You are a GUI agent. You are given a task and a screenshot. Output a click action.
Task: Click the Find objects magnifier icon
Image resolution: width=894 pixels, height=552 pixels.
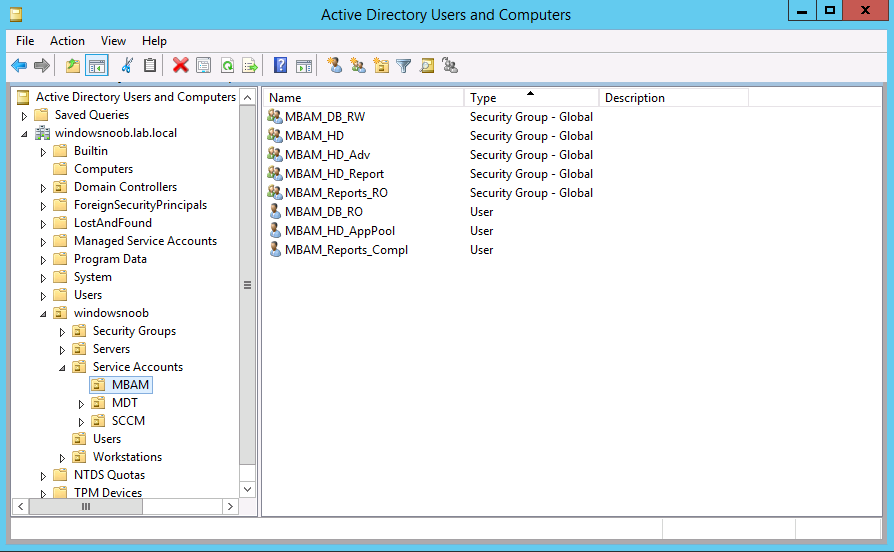[x=426, y=66]
